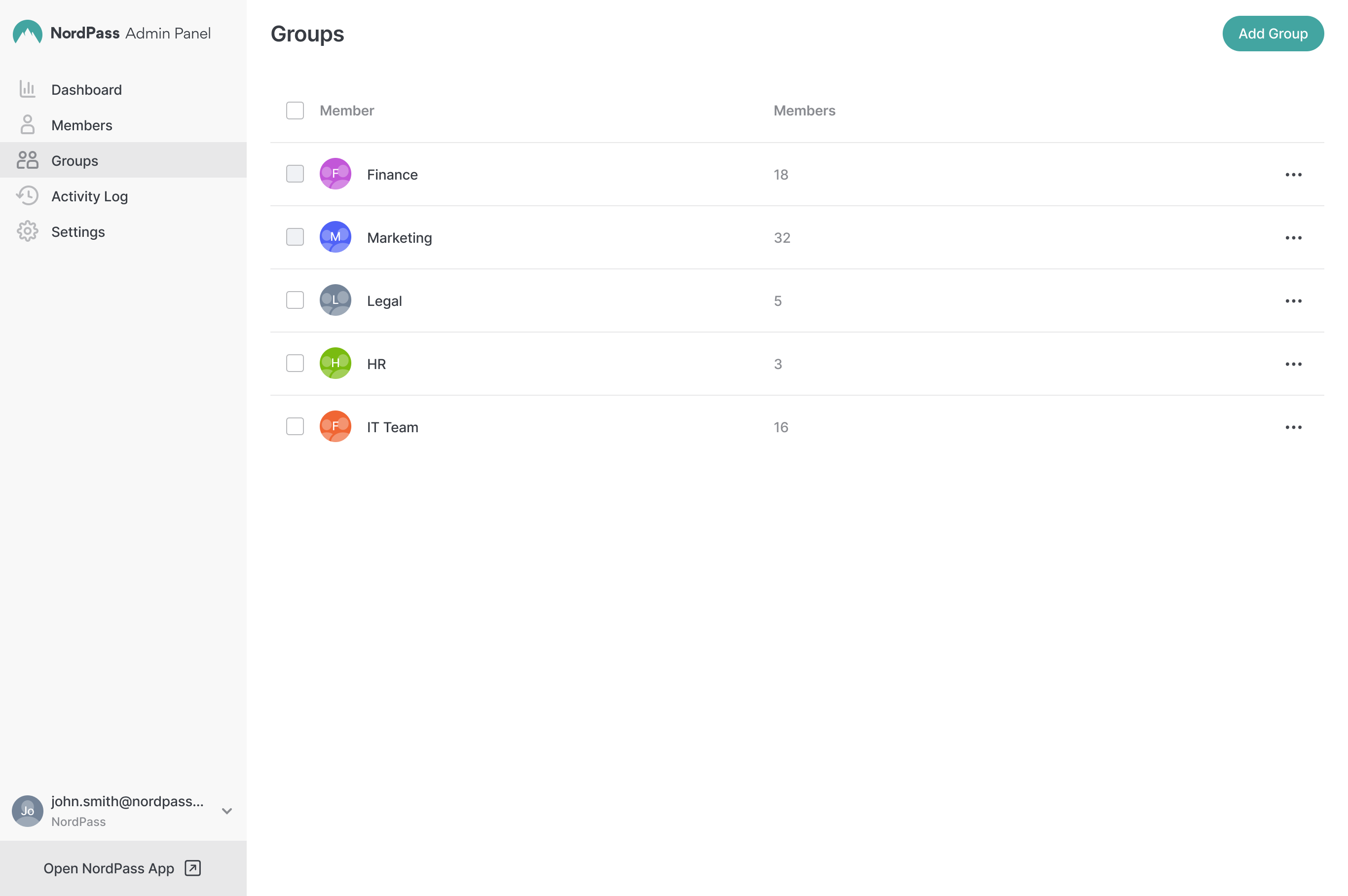This screenshot has width=1348, height=896.
Task: Go to the Activity Log page
Action: (x=90, y=196)
